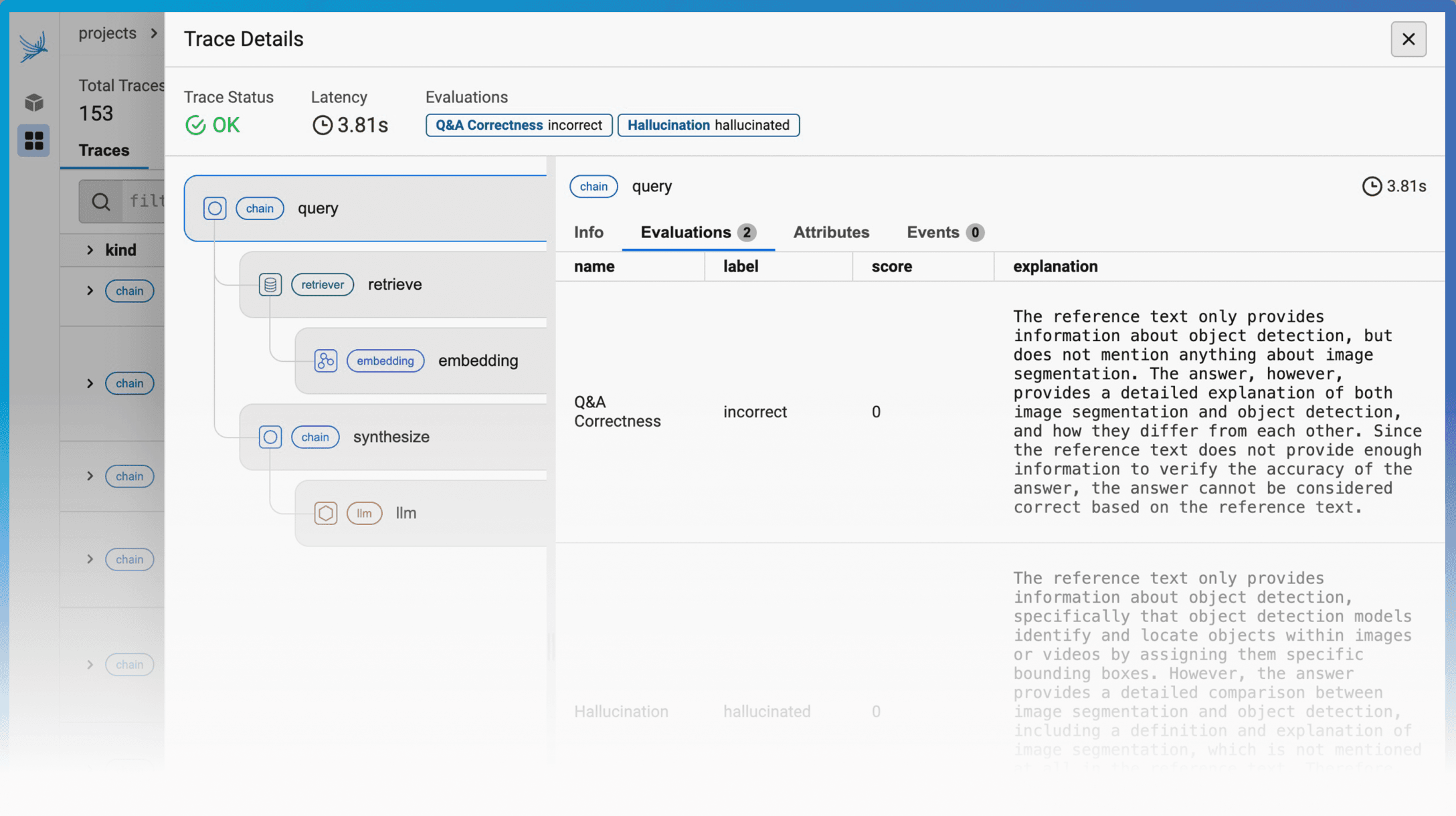Click the llm tag on llm span
This screenshot has height=816, width=1456.
364,513
